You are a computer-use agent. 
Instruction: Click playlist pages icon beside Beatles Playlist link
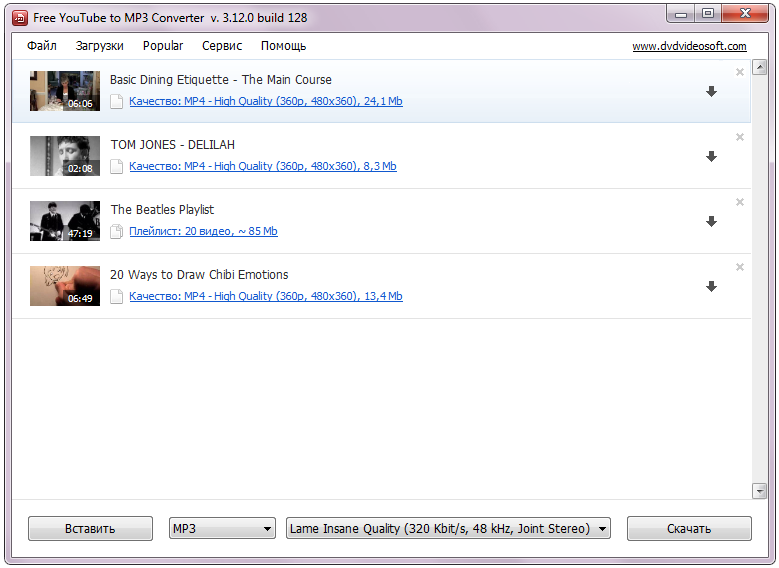(x=116, y=232)
